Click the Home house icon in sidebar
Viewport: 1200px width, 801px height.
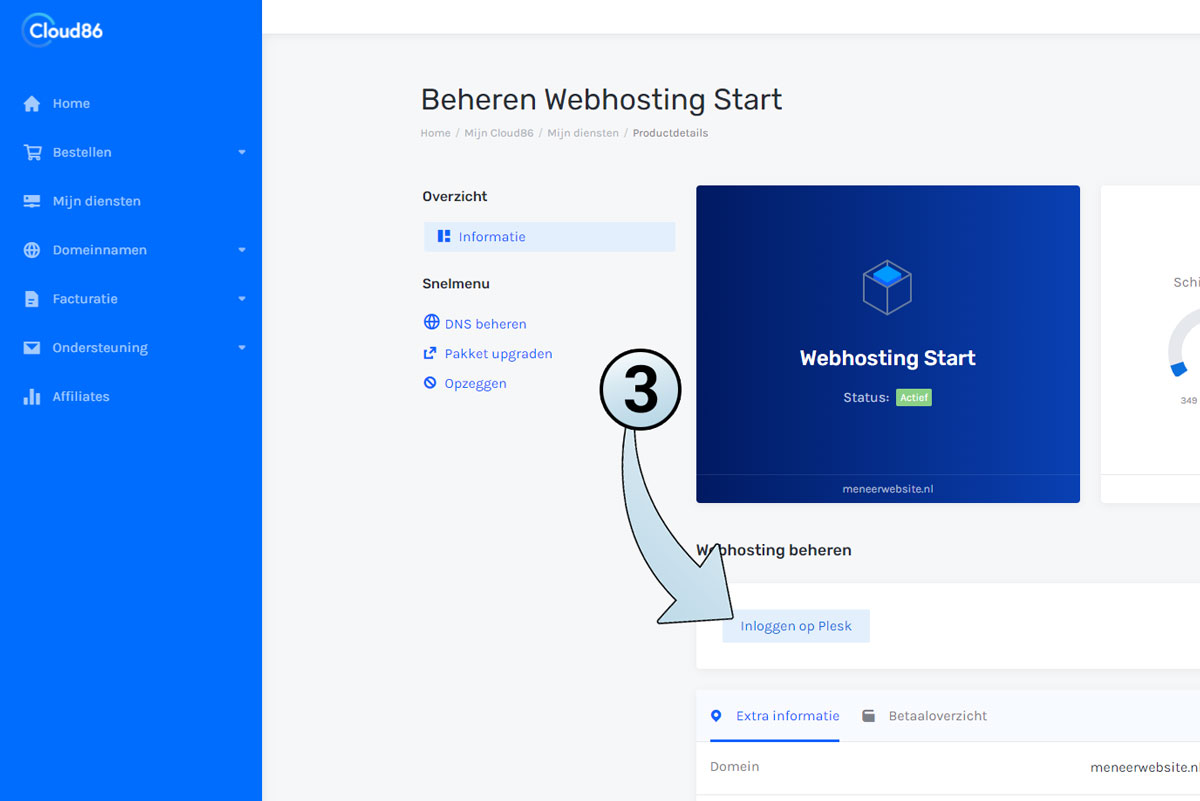tap(32, 104)
